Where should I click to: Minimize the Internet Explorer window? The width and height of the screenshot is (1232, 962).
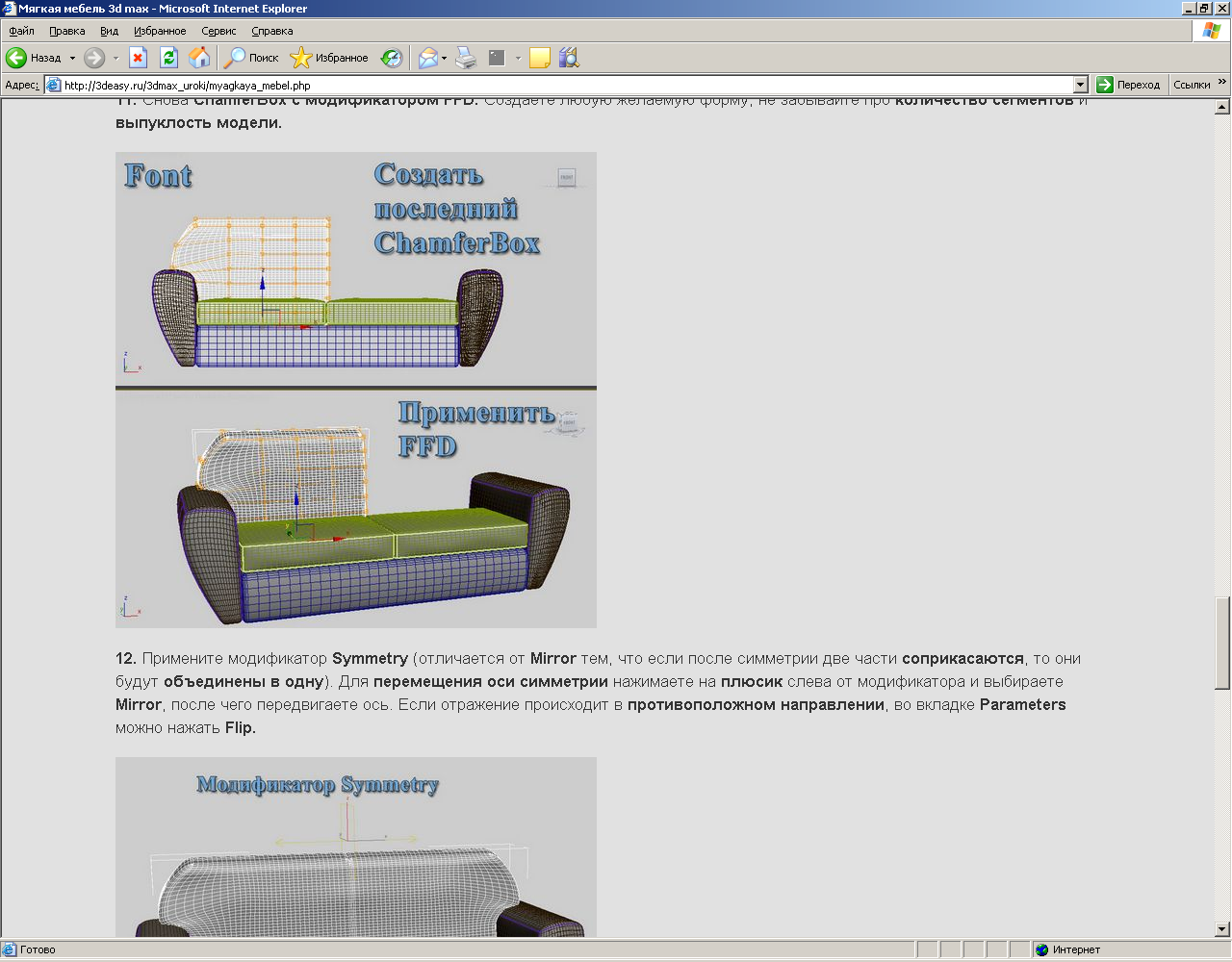[x=1188, y=9]
